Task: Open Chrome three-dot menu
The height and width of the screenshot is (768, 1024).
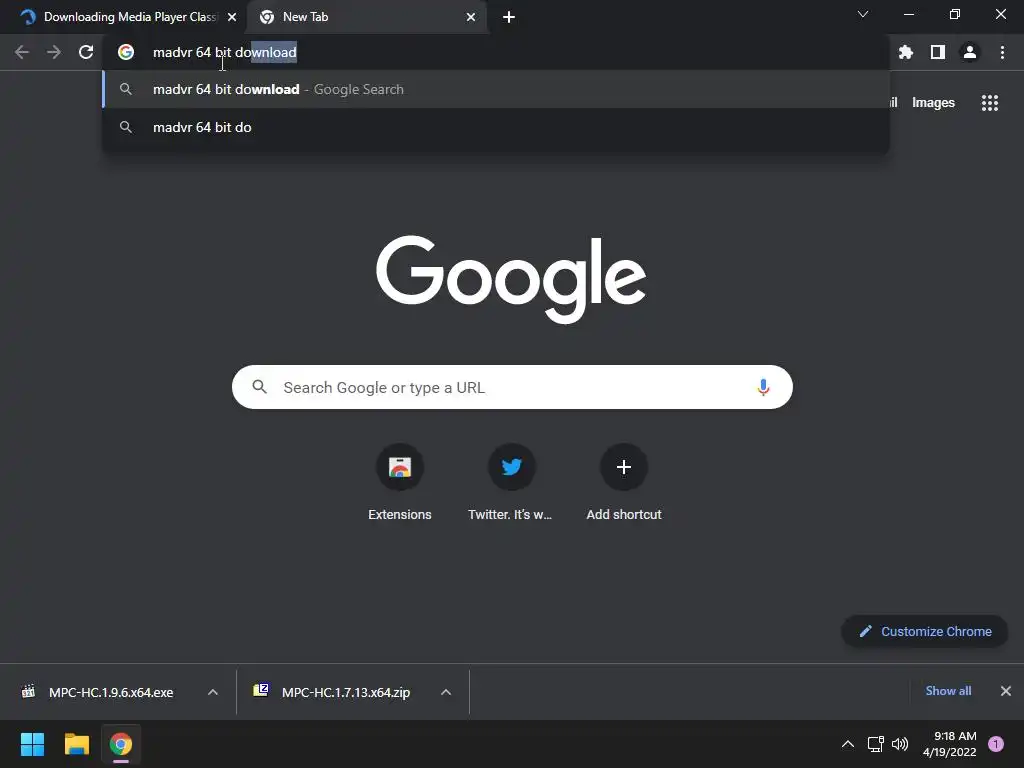Action: coord(1002,52)
